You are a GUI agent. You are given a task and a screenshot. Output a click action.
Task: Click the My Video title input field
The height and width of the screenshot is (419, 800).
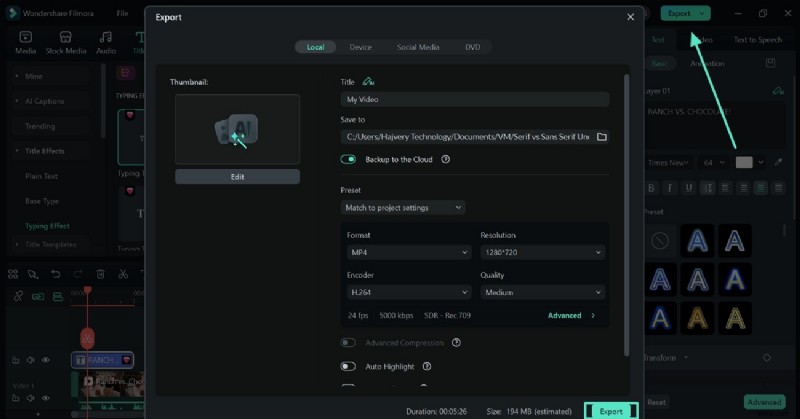(x=474, y=100)
